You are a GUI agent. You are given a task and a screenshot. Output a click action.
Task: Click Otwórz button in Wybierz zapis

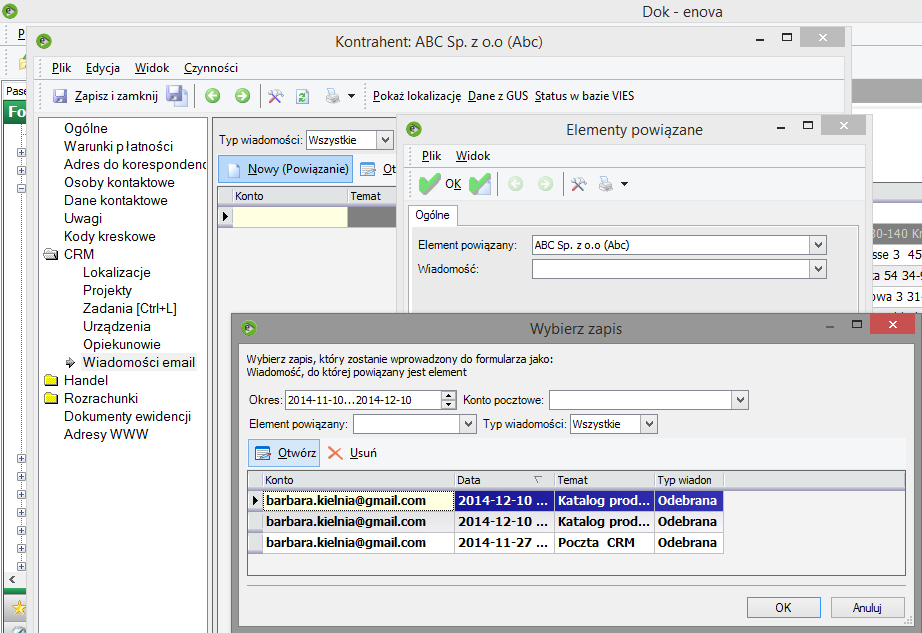284,453
